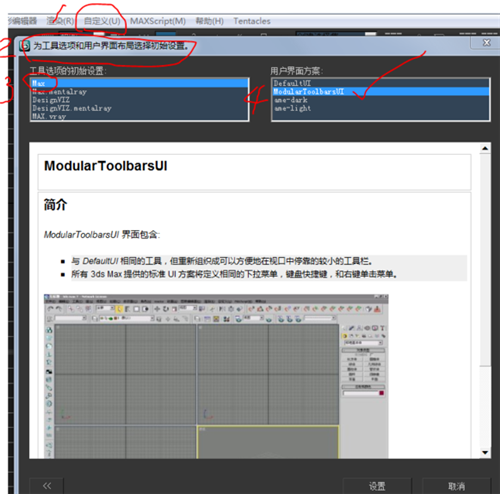Click the 取消 button

[x=456, y=486]
